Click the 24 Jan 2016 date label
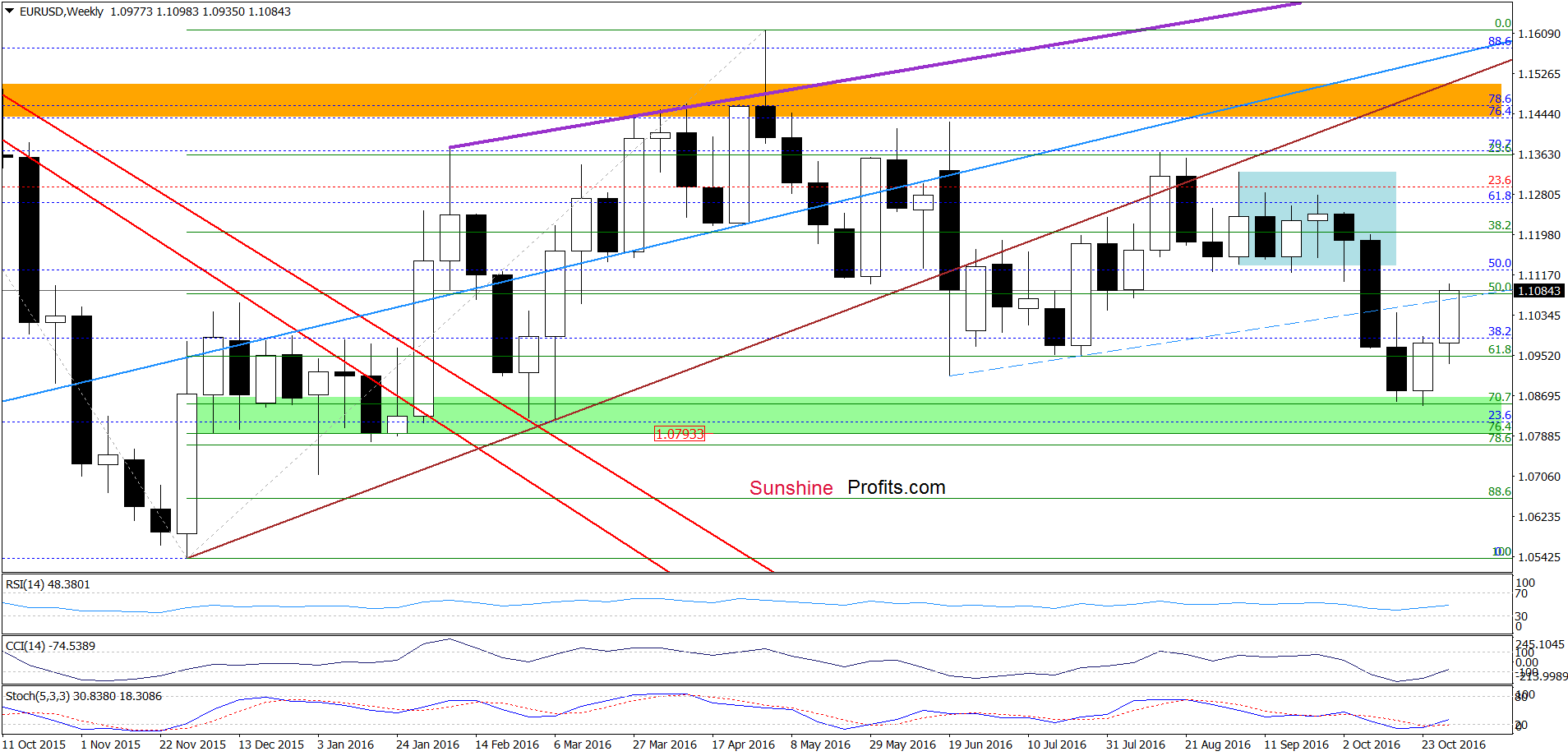Image resolution: width=1568 pixels, height=756 pixels. pyautogui.click(x=427, y=744)
